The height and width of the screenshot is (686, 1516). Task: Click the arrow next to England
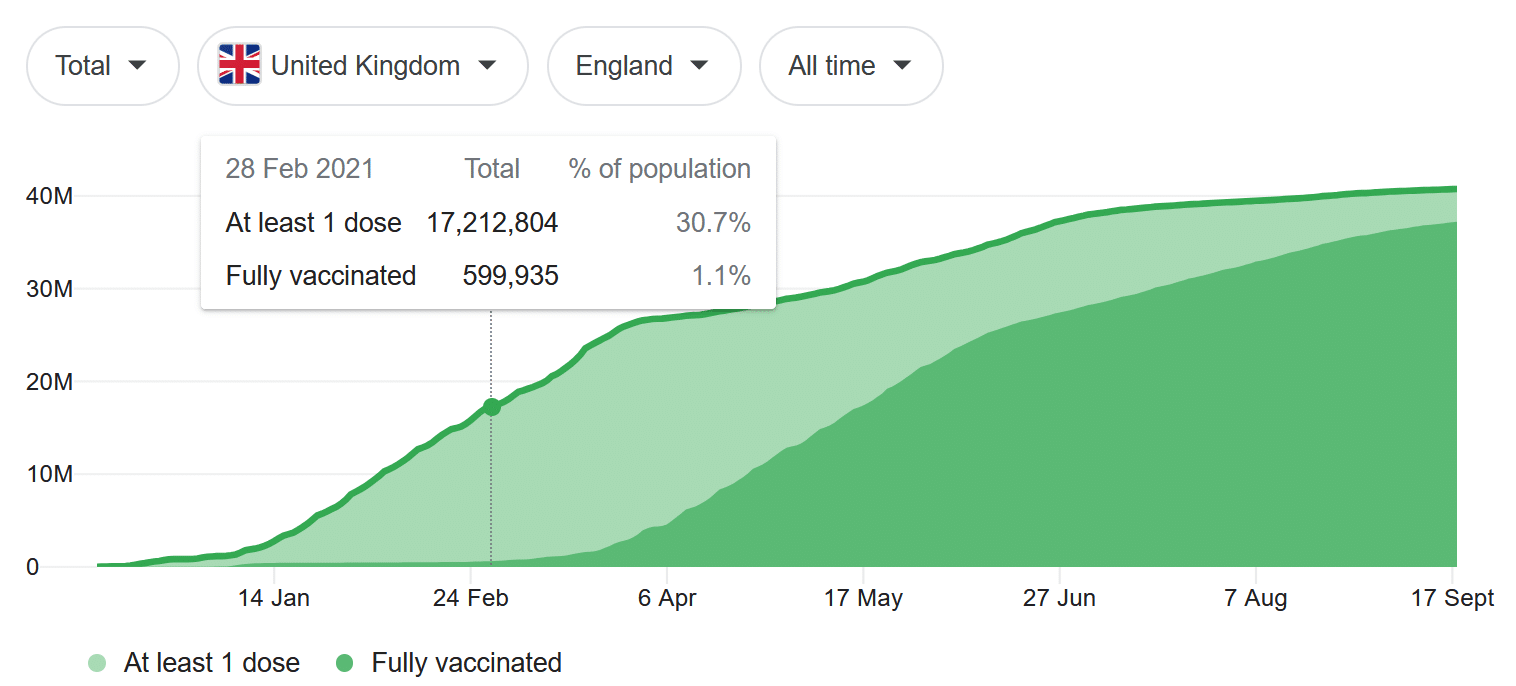[x=700, y=66]
